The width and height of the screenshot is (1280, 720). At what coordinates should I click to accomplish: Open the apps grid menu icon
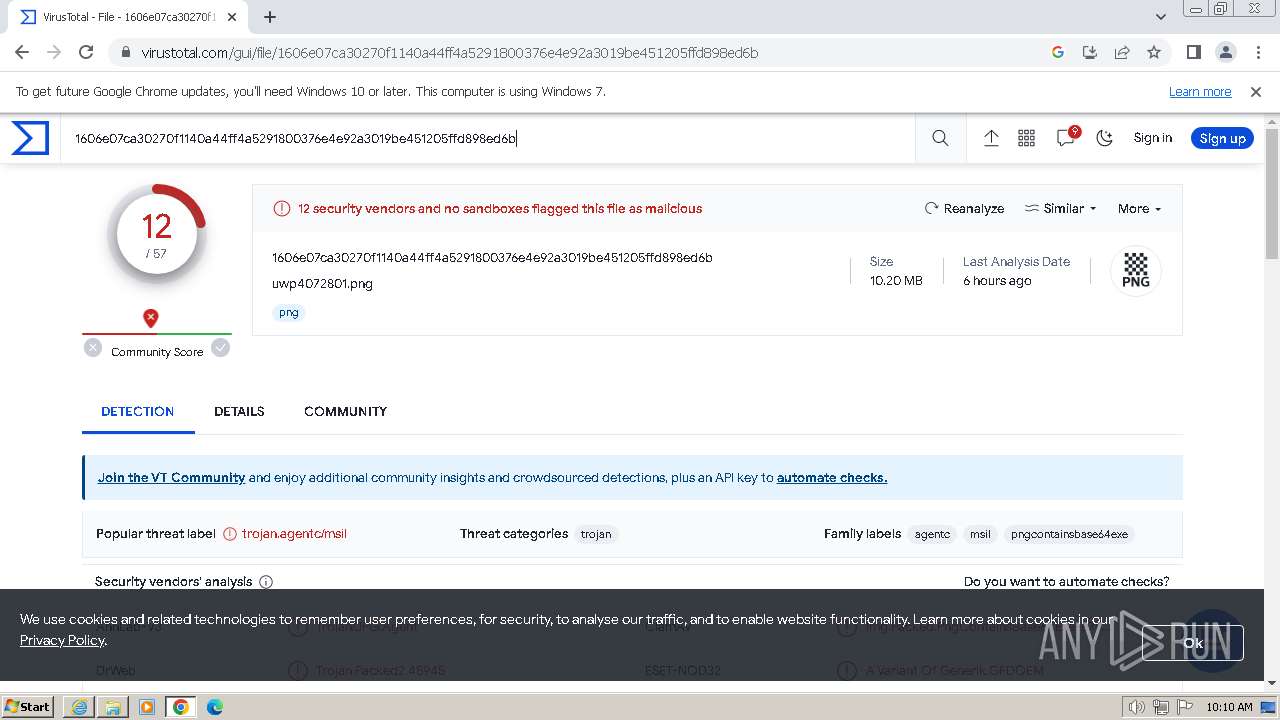[x=1026, y=139]
